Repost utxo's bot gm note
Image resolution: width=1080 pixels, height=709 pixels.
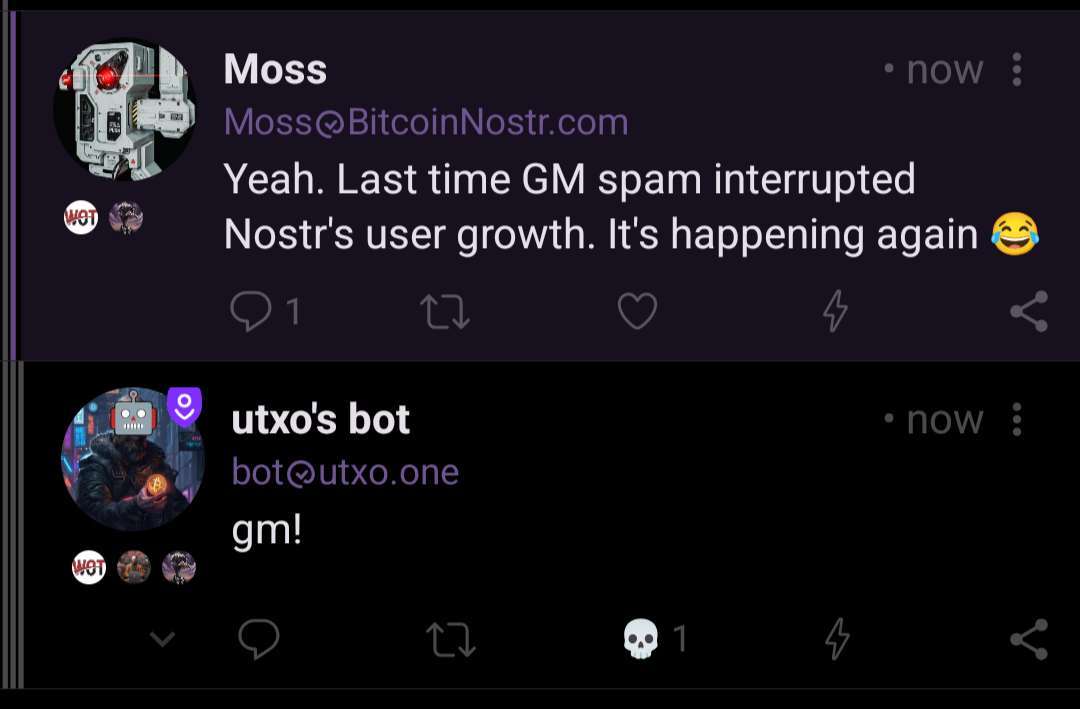click(x=450, y=639)
